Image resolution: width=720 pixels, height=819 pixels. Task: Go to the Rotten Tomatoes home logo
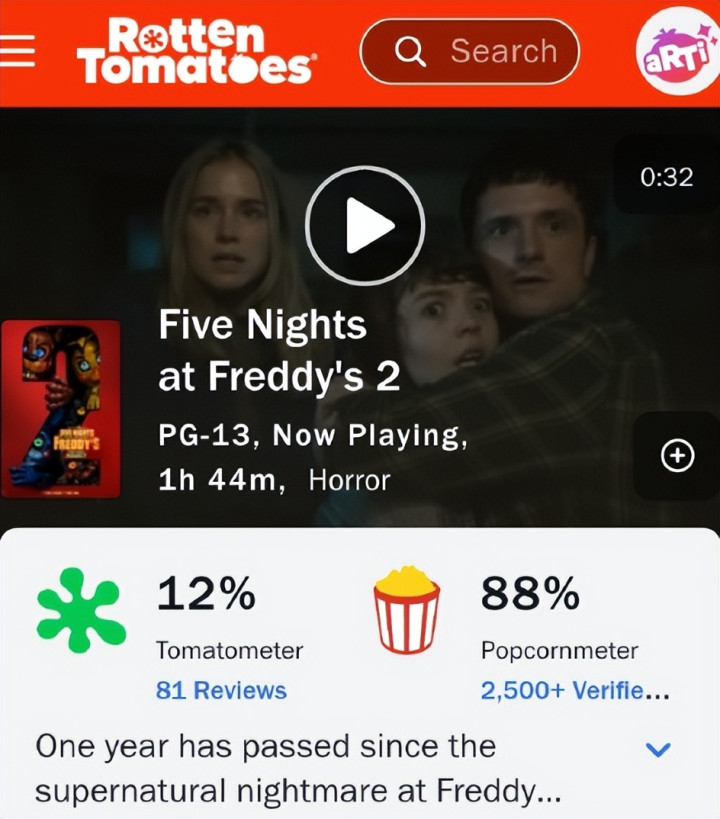click(x=194, y=50)
